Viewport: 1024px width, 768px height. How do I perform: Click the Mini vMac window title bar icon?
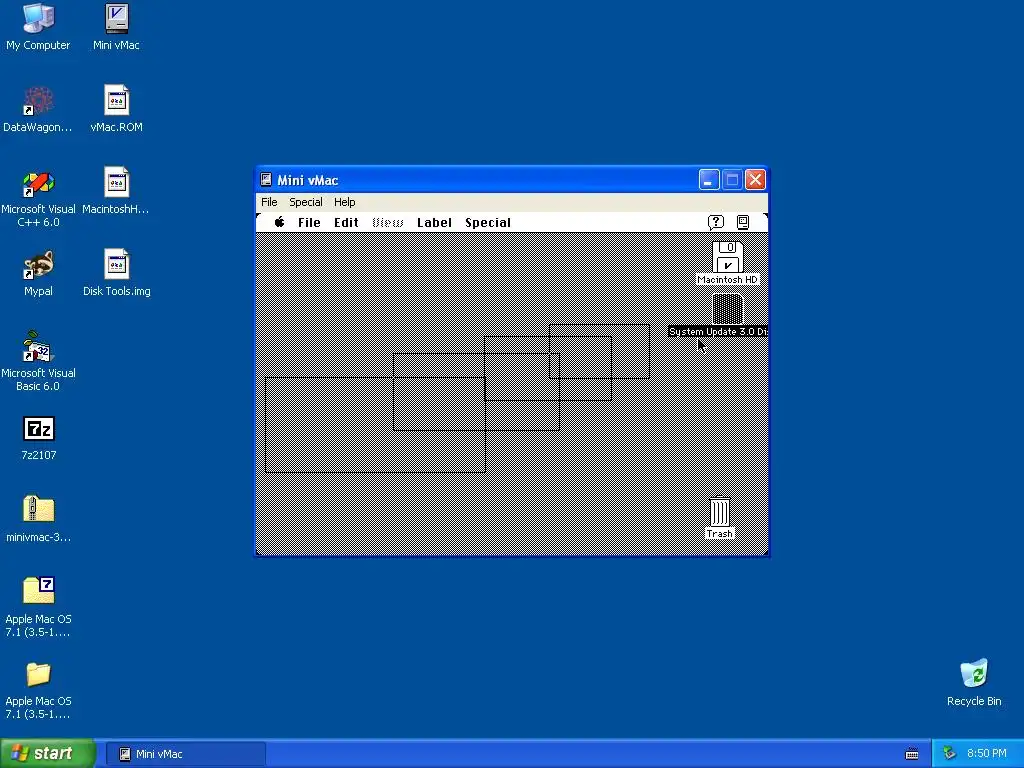coord(266,180)
